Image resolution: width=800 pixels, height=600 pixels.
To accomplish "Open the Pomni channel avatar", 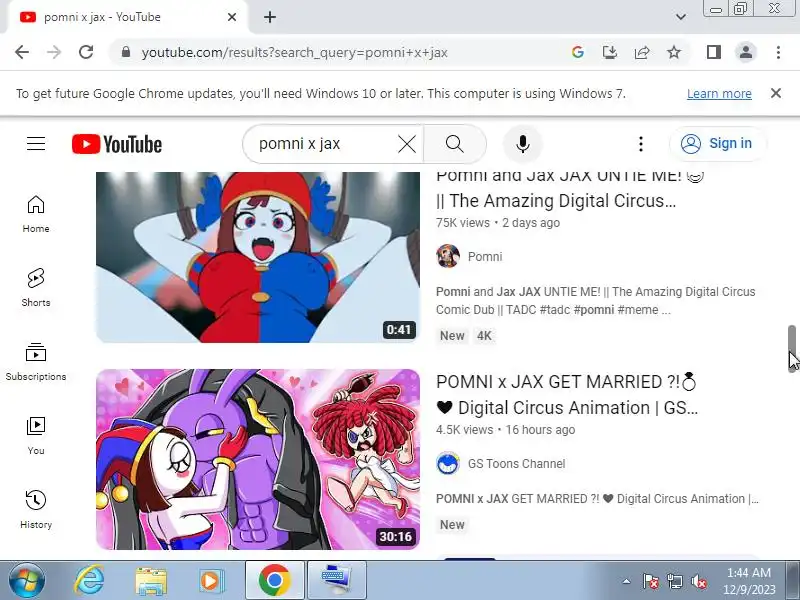I will (x=448, y=256).
